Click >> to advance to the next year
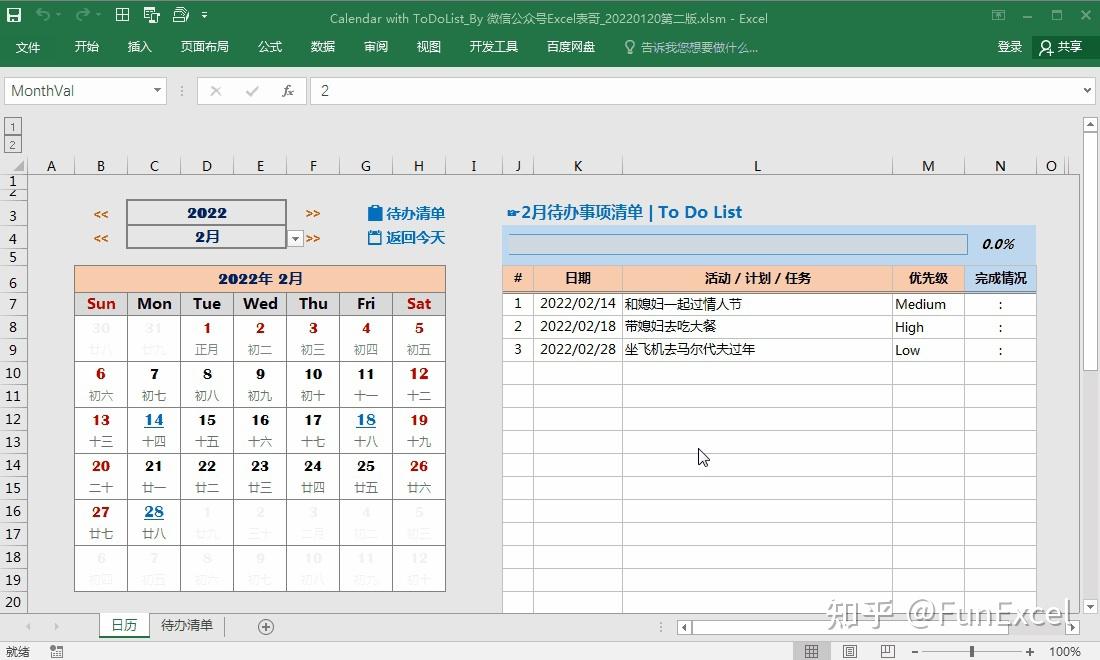 [312, 212]
